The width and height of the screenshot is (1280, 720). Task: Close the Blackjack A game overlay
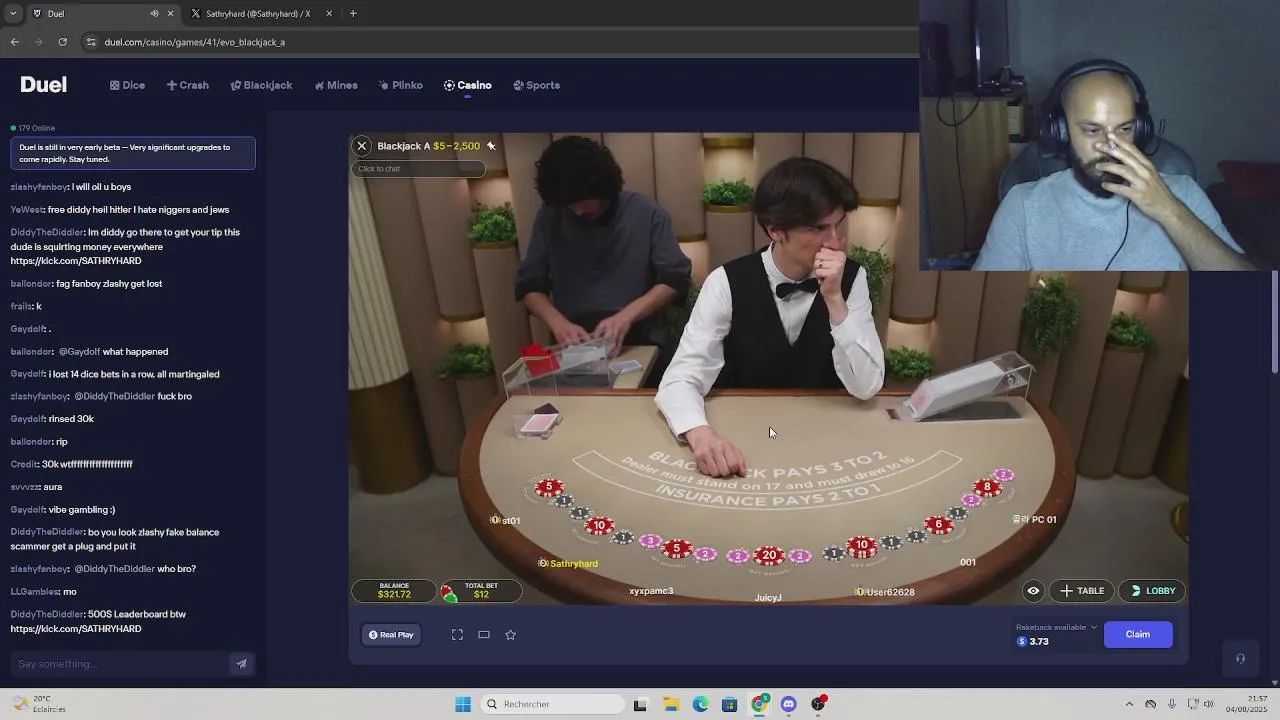[x=362, y=146]
